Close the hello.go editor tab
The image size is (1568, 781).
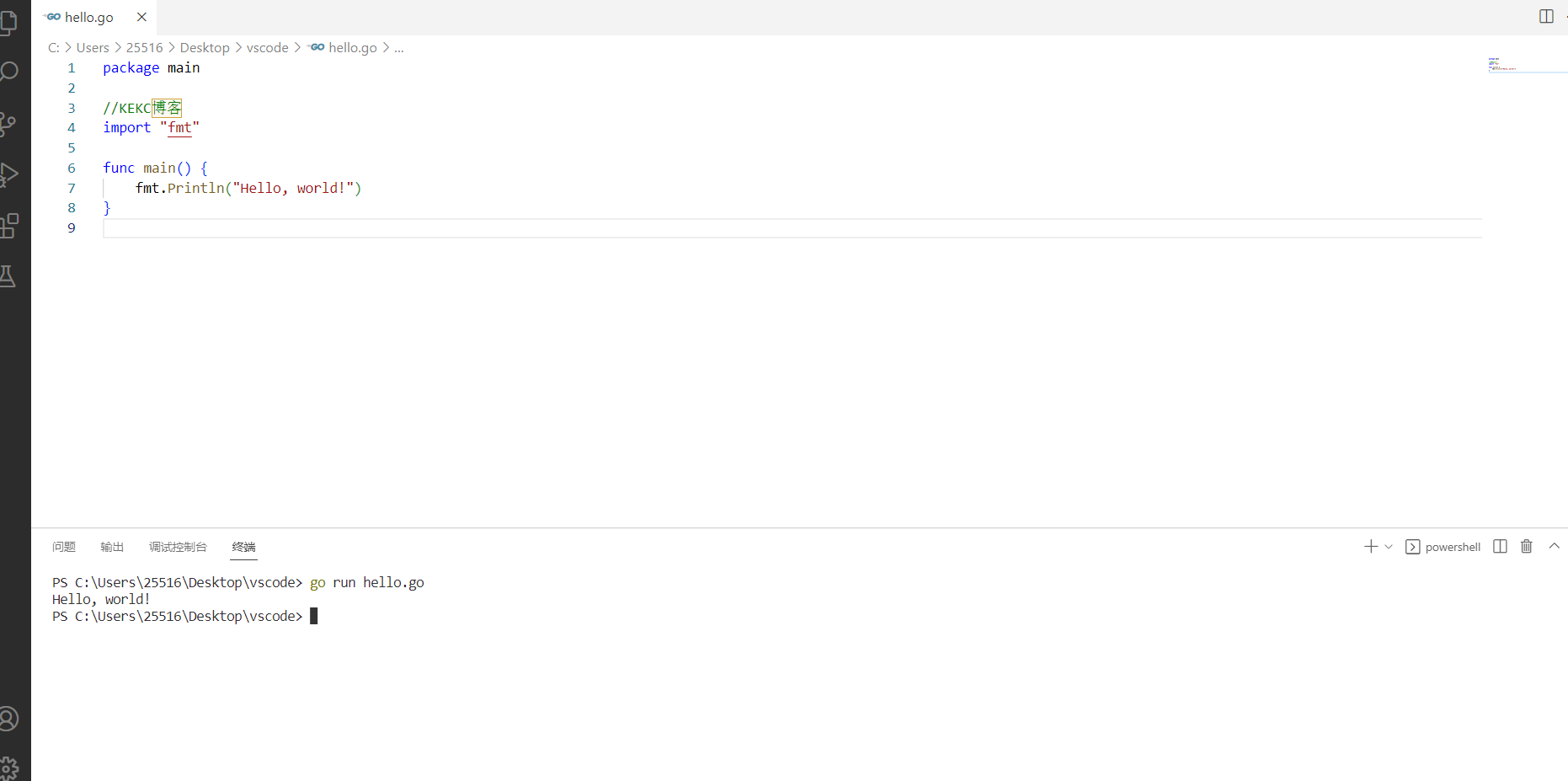click(141, 17)
